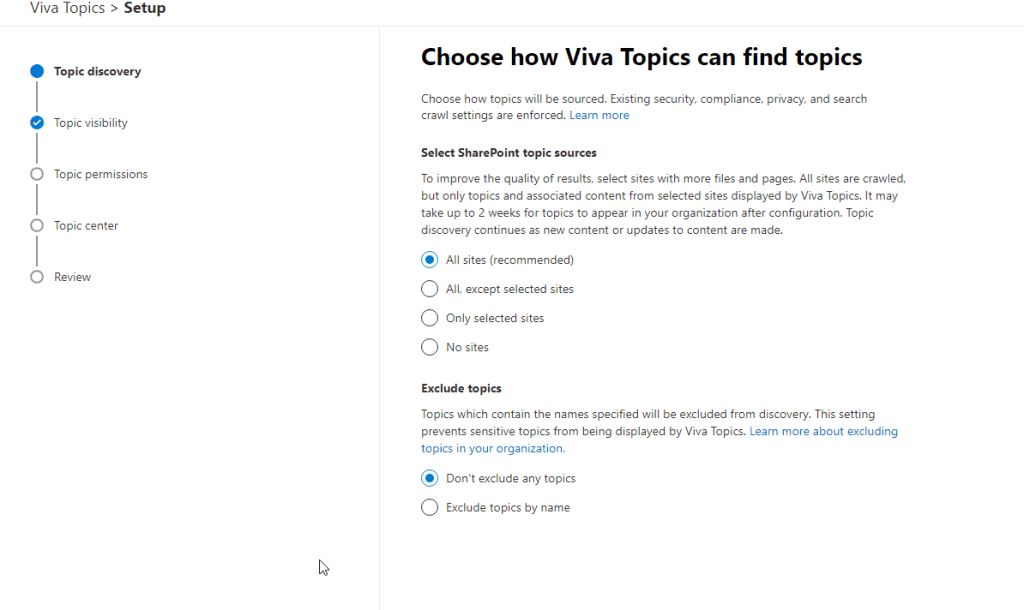Click Viva Topics in the breadcrumb
This screenshot has height=610, width=1024.
[66, 9]
